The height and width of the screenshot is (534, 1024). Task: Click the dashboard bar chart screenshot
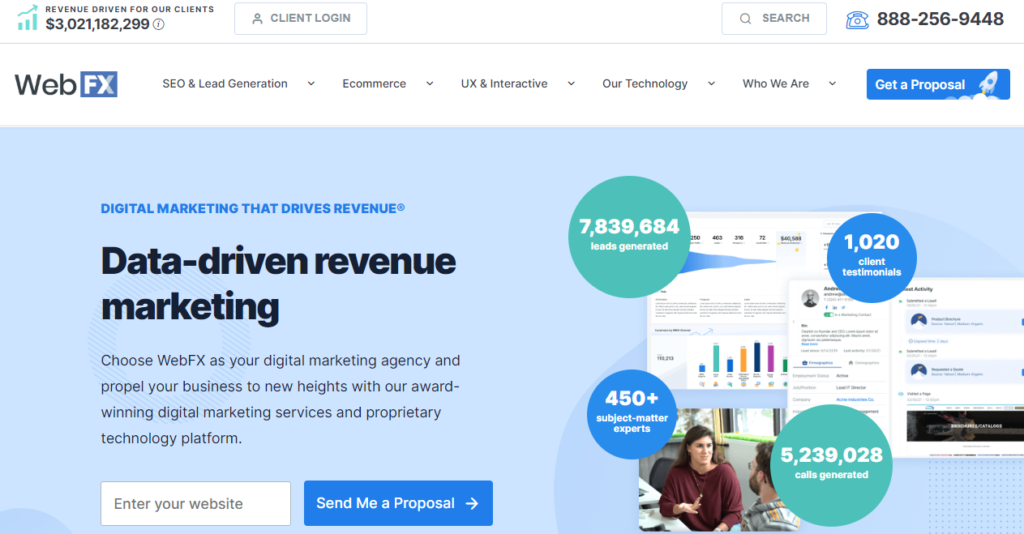pos(718,358)
